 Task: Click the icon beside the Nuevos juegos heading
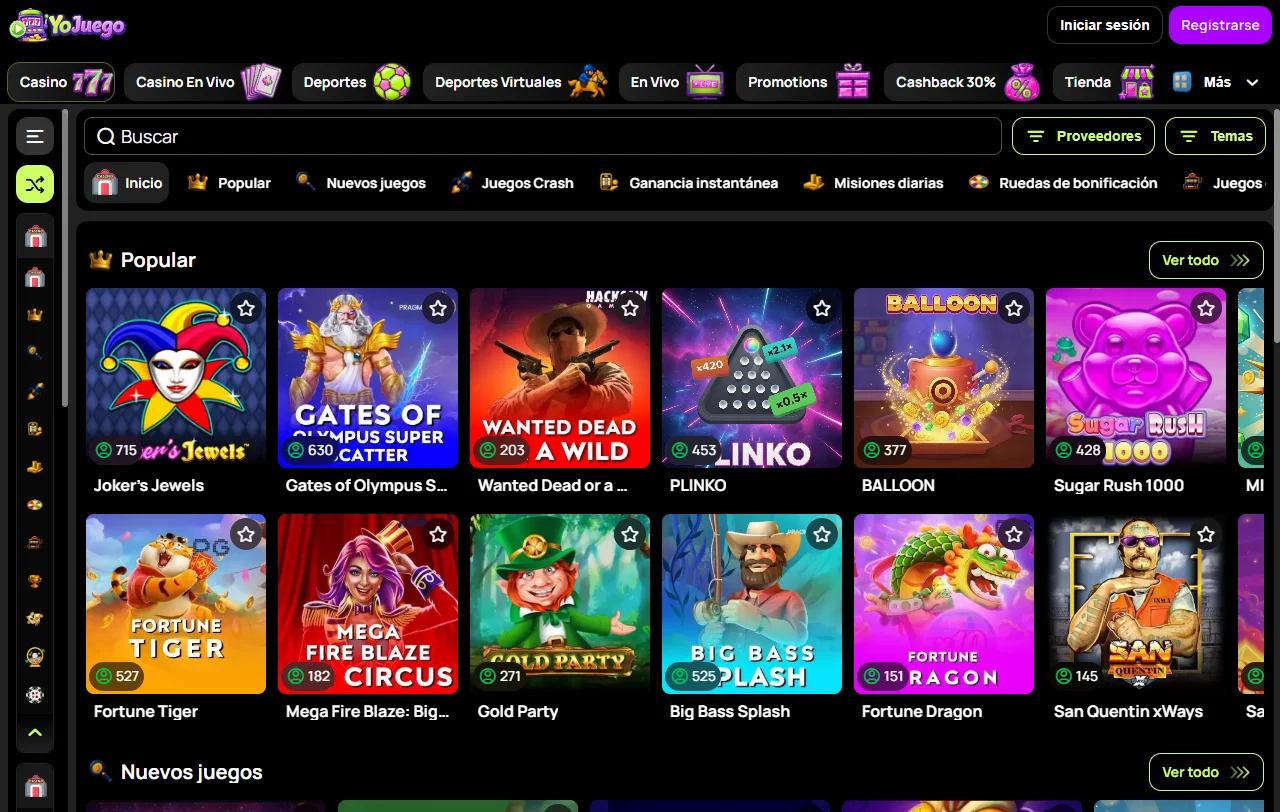(100, 771)
